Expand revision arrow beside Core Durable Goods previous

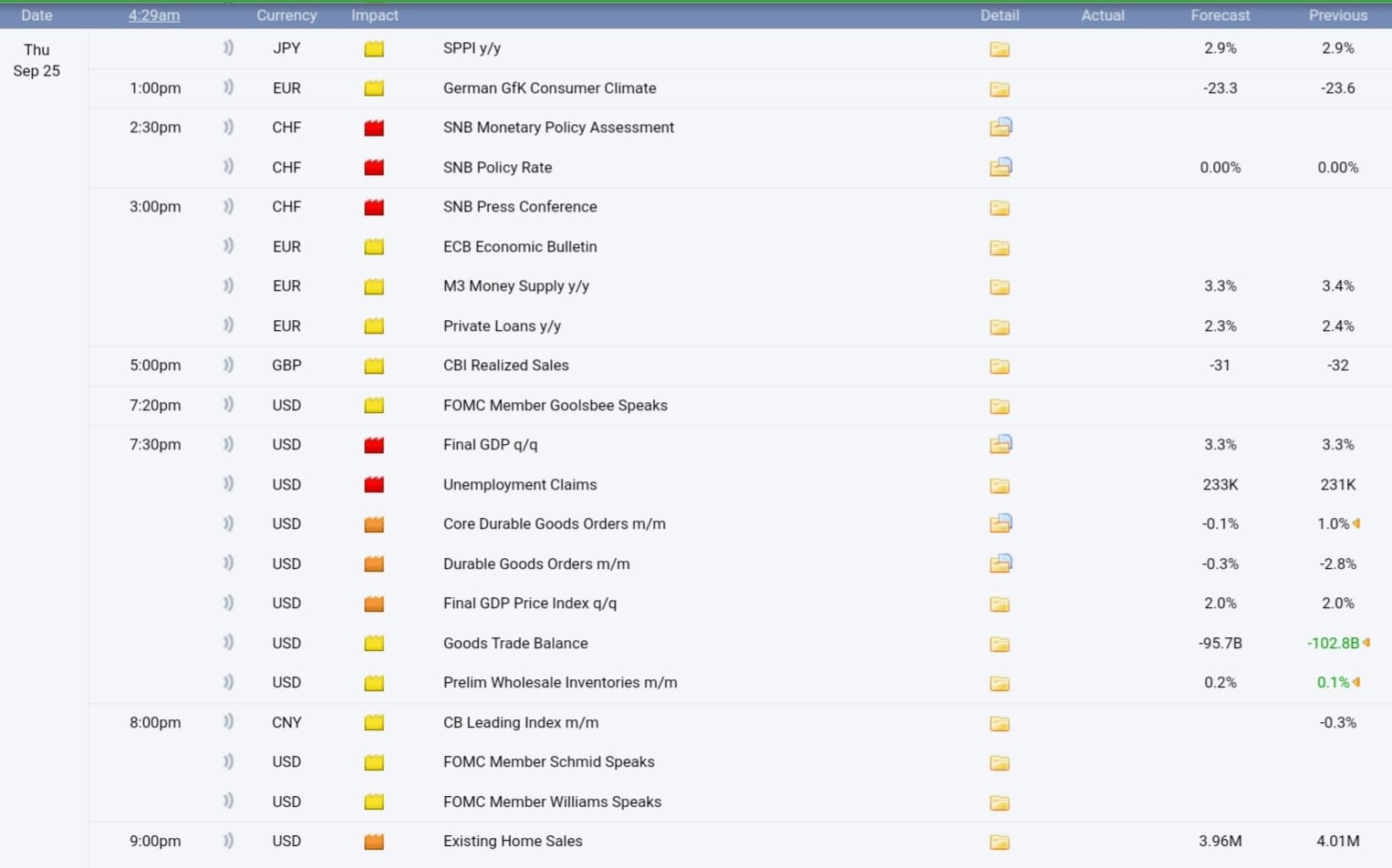coord(1356,523)
